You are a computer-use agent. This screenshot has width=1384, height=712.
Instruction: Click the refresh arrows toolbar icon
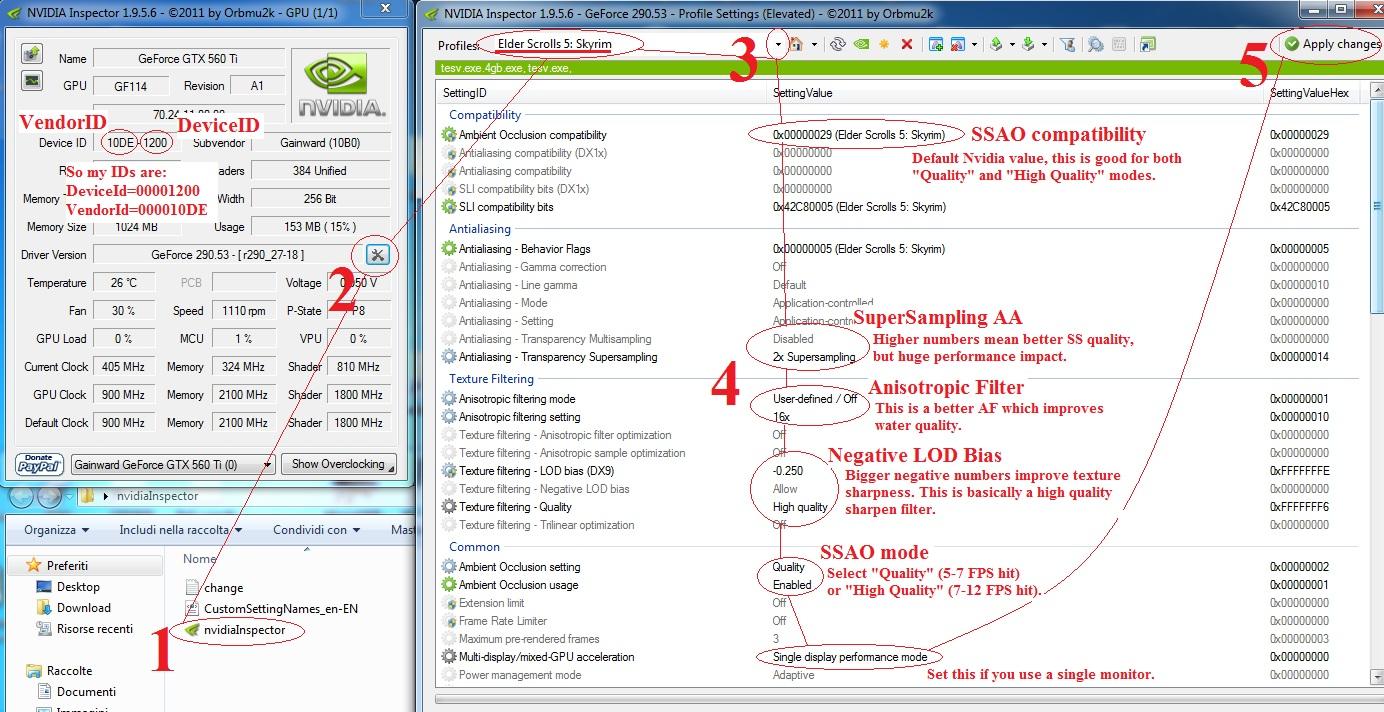[x=838, y=44]
